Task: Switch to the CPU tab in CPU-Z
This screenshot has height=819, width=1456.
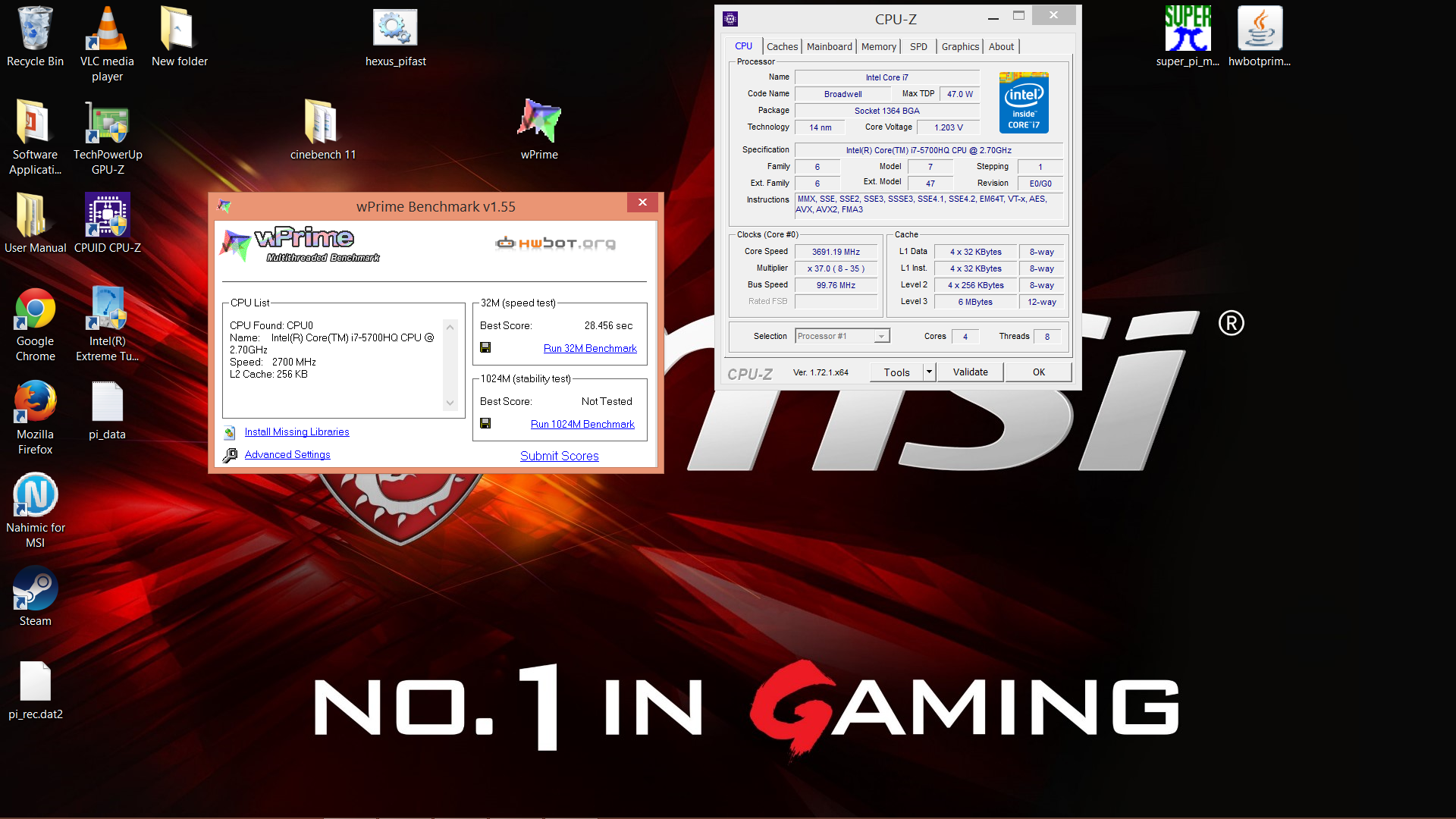Action: pyautogui.click(x=743, y=46)
